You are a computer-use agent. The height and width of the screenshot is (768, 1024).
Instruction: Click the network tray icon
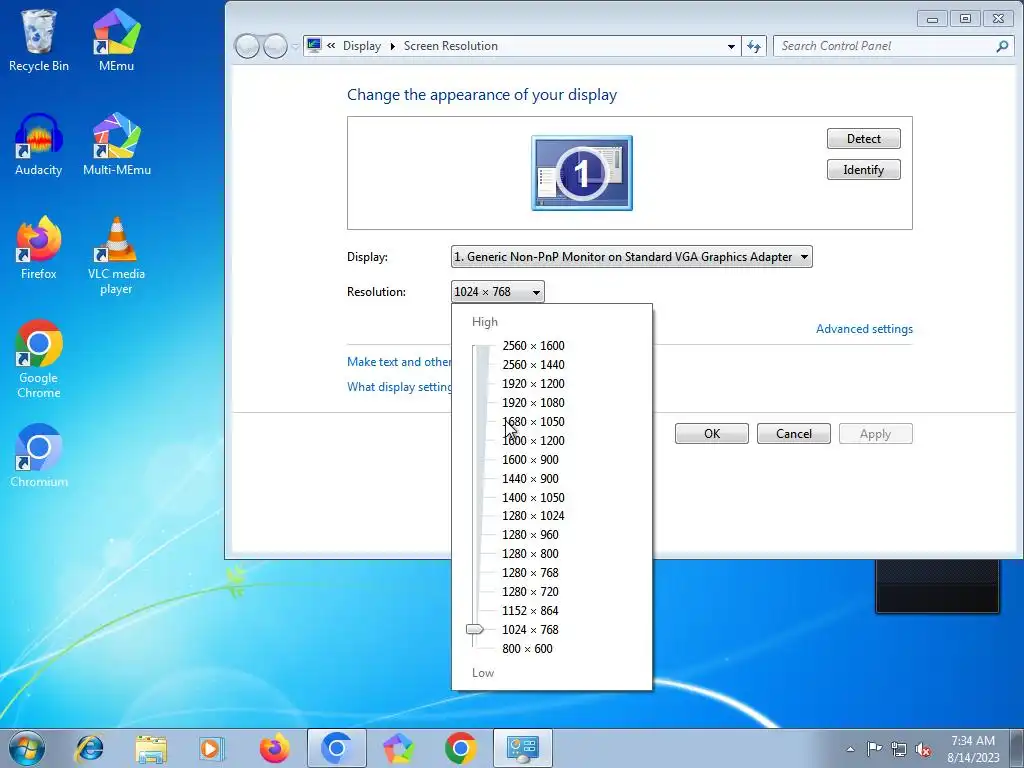pos(899,749)
